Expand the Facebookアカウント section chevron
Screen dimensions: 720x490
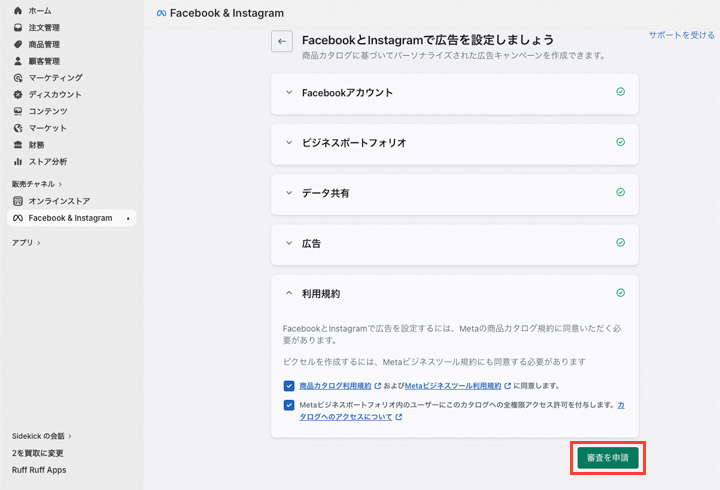tap(289, 92)
